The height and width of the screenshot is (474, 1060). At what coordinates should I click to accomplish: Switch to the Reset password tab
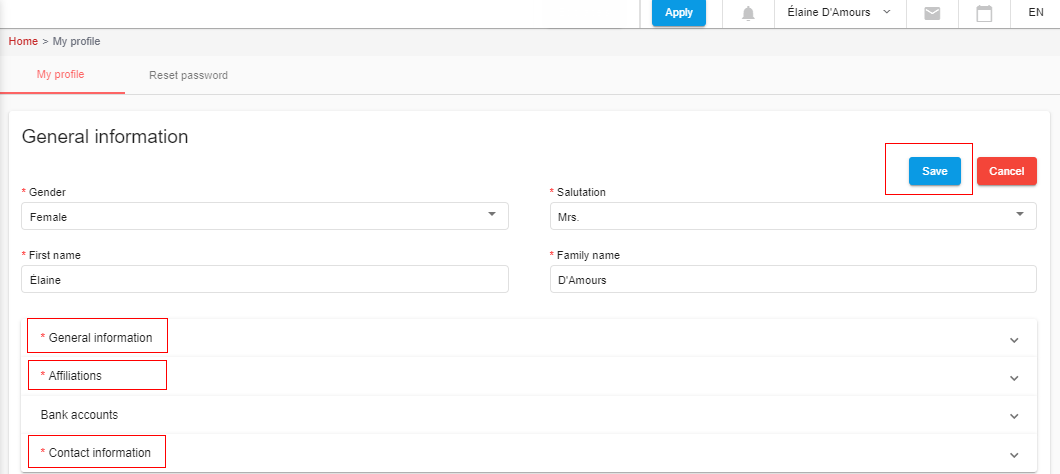188,75
